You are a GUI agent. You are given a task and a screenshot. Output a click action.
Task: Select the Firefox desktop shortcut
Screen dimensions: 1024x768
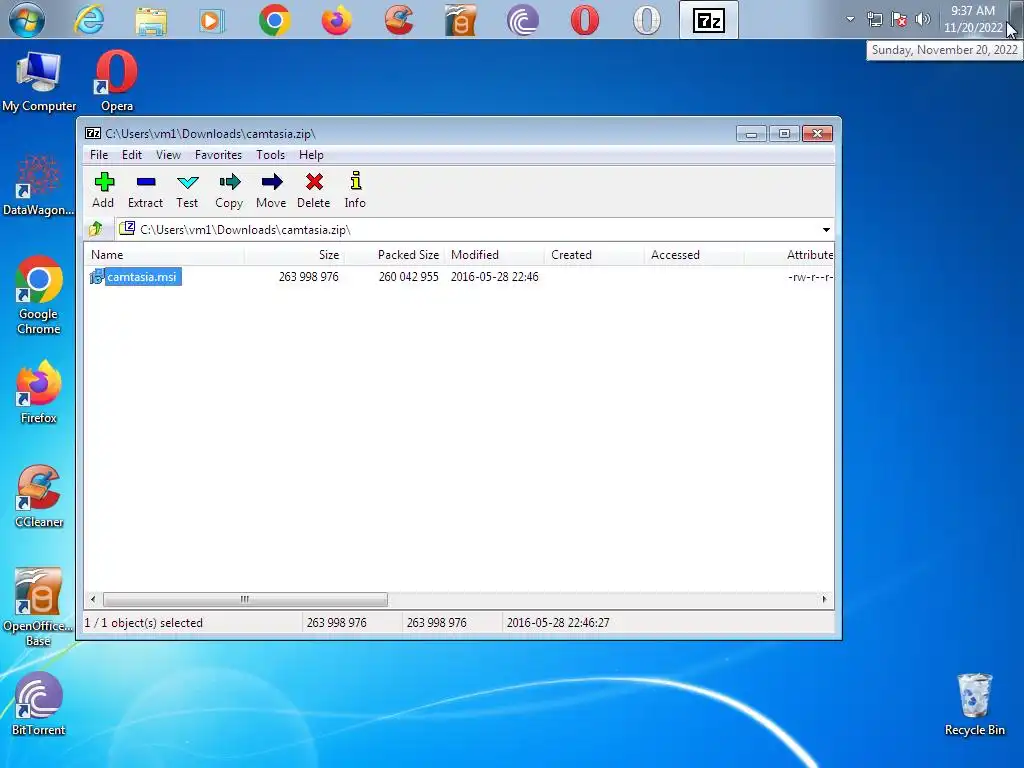pyautogui.click(x=39, y=392)
